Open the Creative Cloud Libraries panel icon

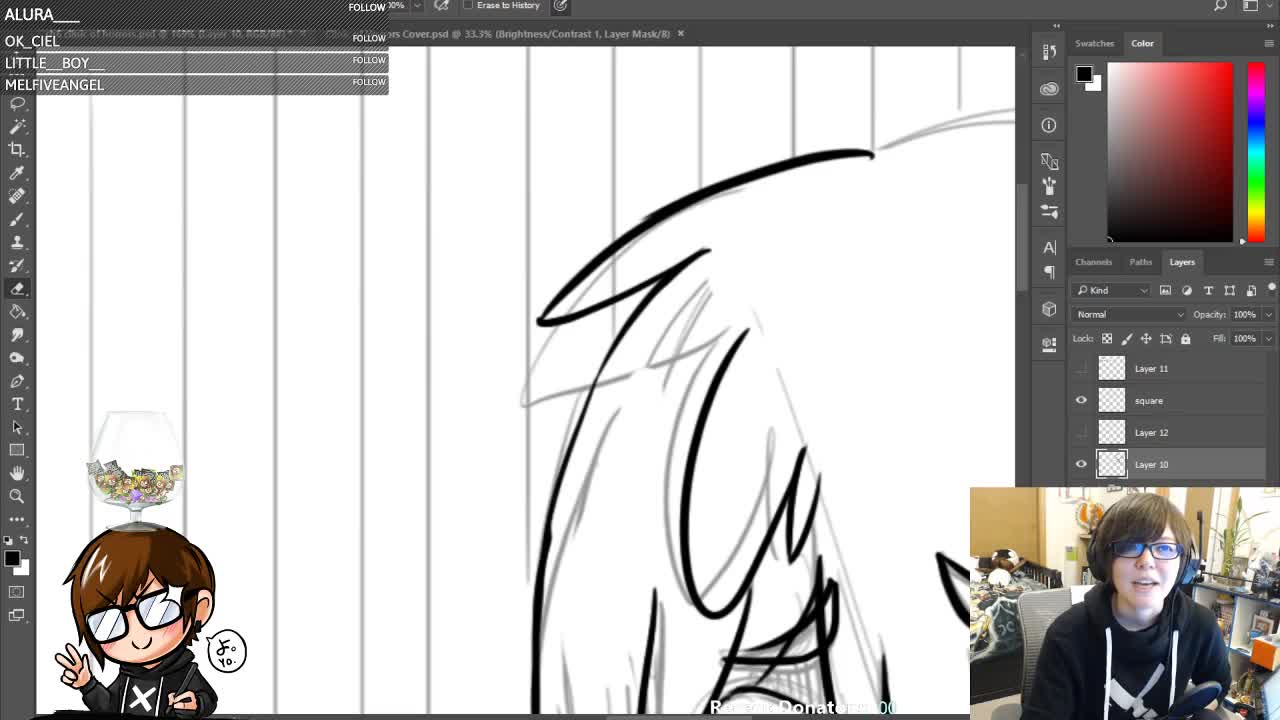tap(1049, 89)
